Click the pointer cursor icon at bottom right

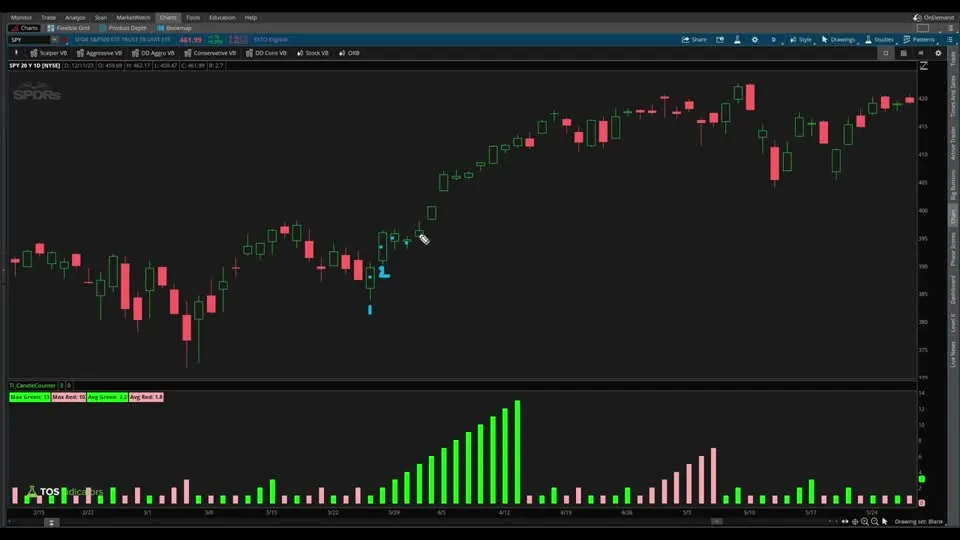click(884, 522)
